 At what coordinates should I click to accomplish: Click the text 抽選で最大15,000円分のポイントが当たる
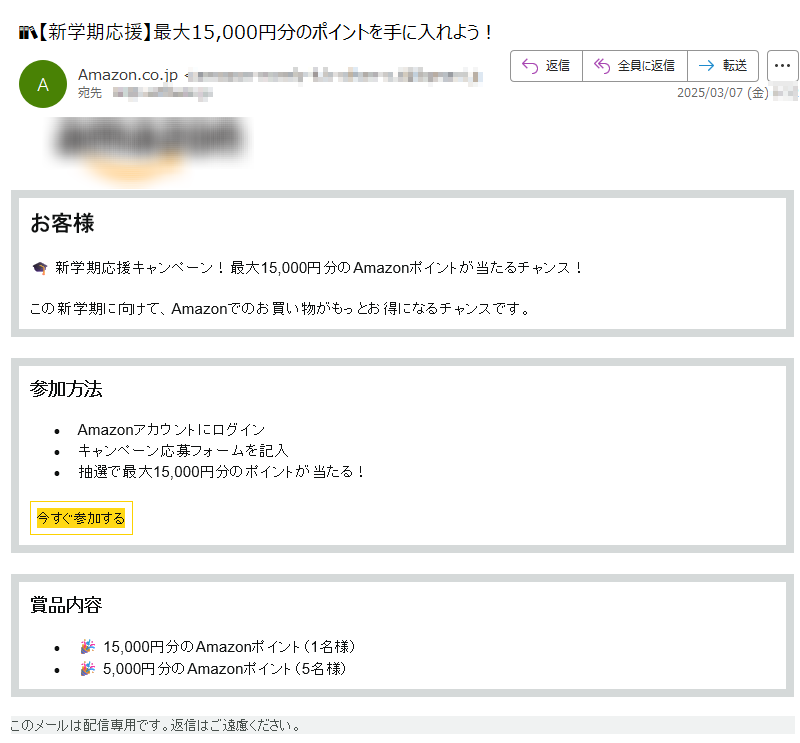click(x=221, y=472)
